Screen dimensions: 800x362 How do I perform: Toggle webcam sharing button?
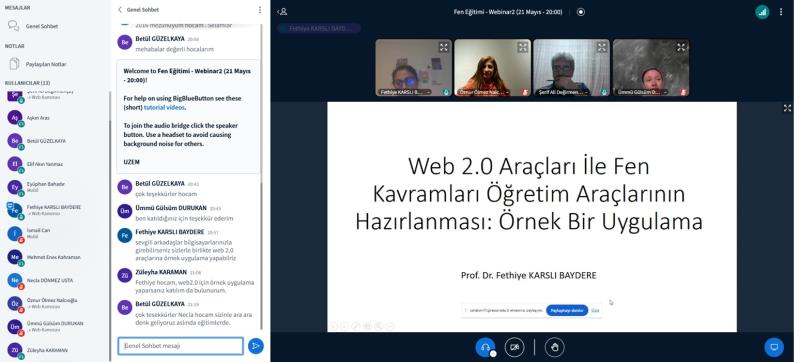click(x=514, y=347)
